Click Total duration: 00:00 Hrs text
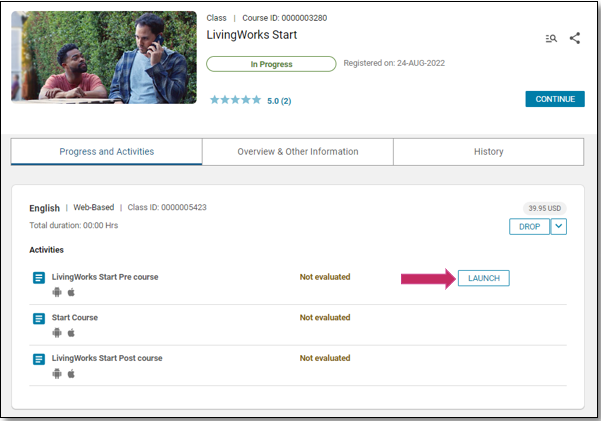 (x=74, y=225)
